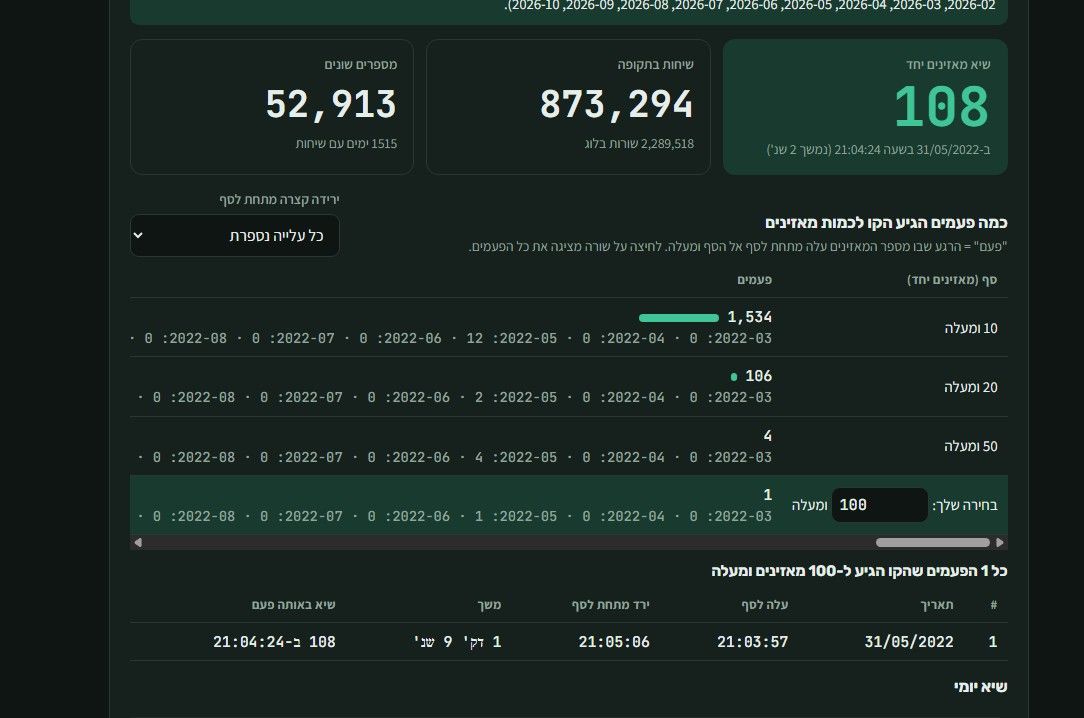Click the horizontal scrollbar left arrow
The height and width of the screenshot is (718, 1084).
click(x=138, y=542)
